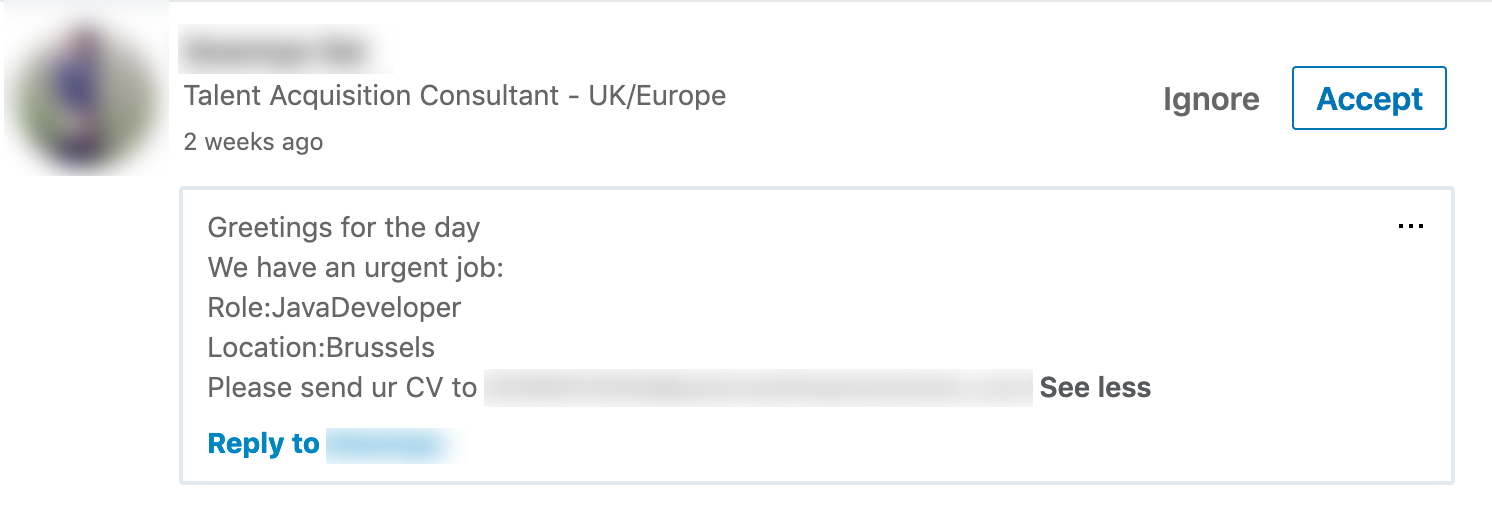The image size is (1492, 508).
Task: Click the Talent Acquisition Consultant headline
Action: click(x=455, y=96)
